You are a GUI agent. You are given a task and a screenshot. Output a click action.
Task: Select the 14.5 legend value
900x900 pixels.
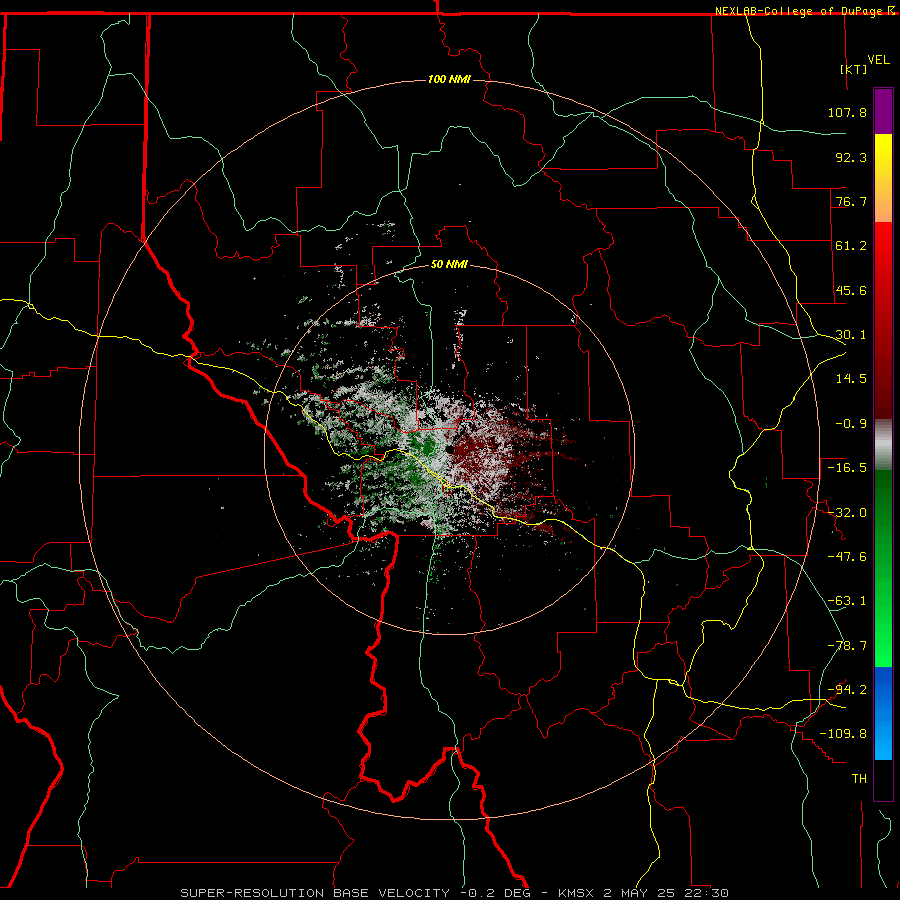(x=851, y=379)
